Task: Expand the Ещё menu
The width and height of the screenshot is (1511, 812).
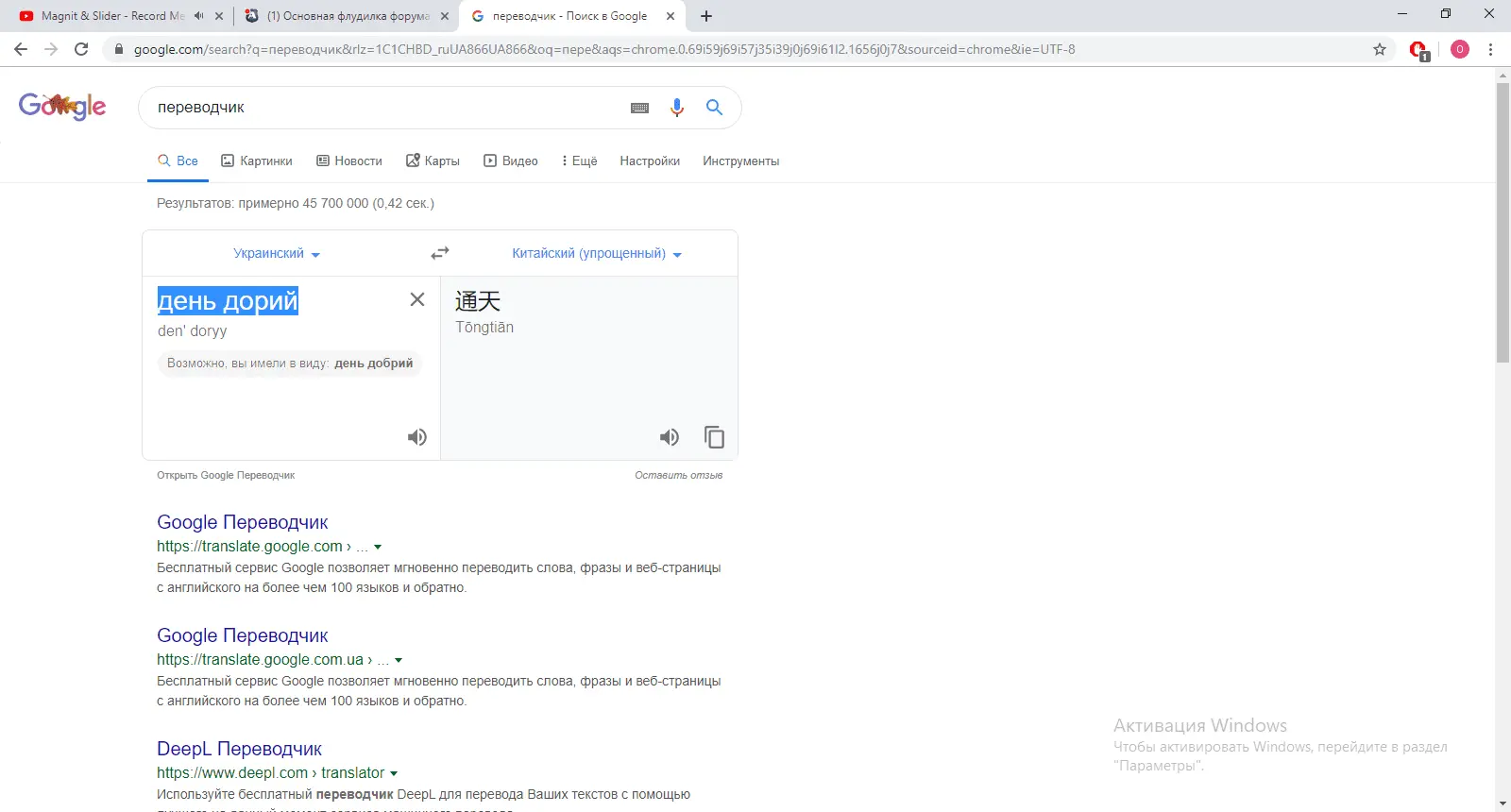Action: pos(580,161)
